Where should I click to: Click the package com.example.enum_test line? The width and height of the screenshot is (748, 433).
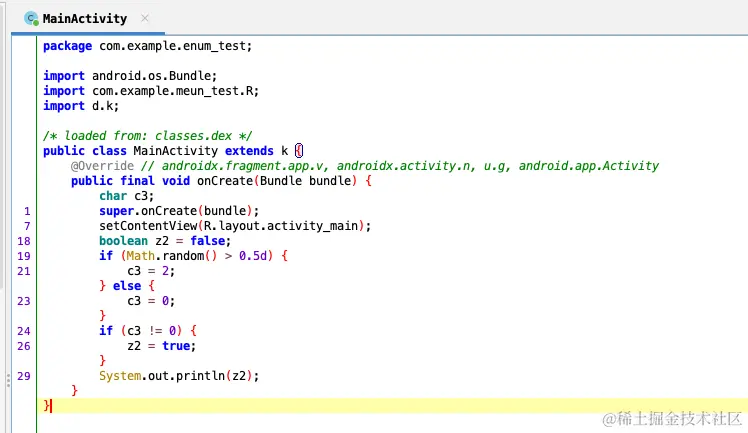(x=147, y=46)
